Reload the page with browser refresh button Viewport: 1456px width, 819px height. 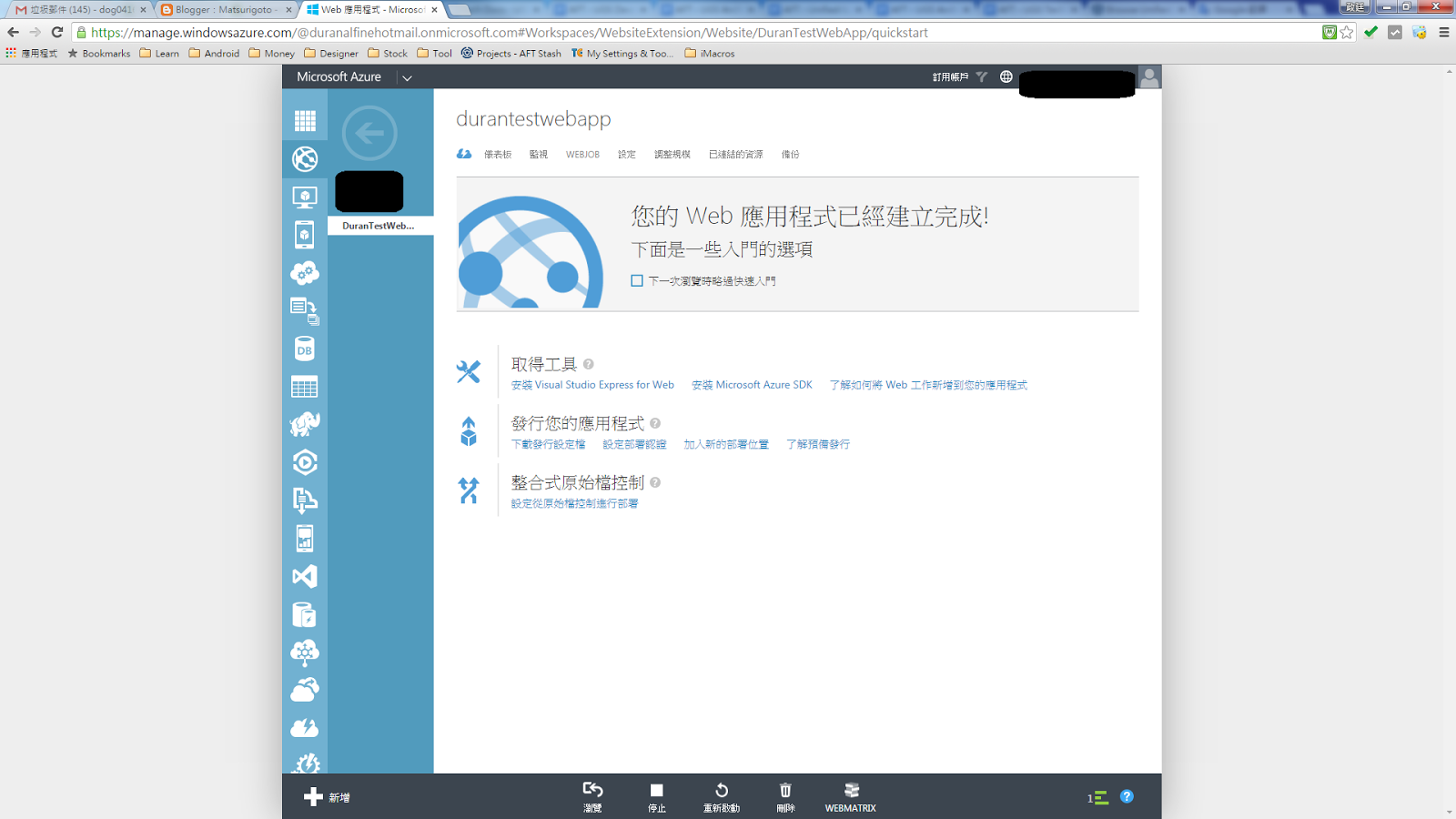coord(57,33)
